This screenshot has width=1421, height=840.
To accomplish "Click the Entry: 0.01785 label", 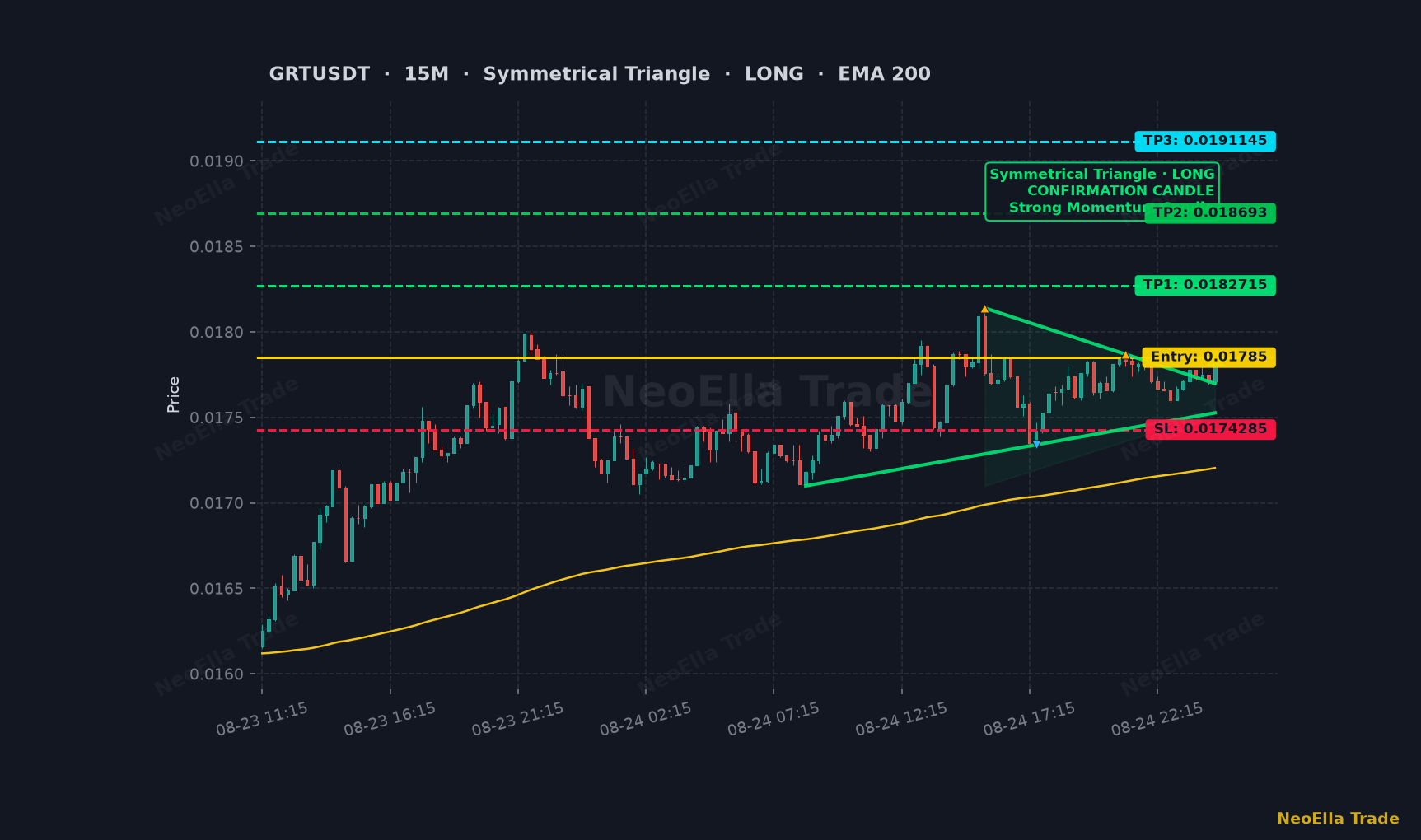I will (1208, 357).
